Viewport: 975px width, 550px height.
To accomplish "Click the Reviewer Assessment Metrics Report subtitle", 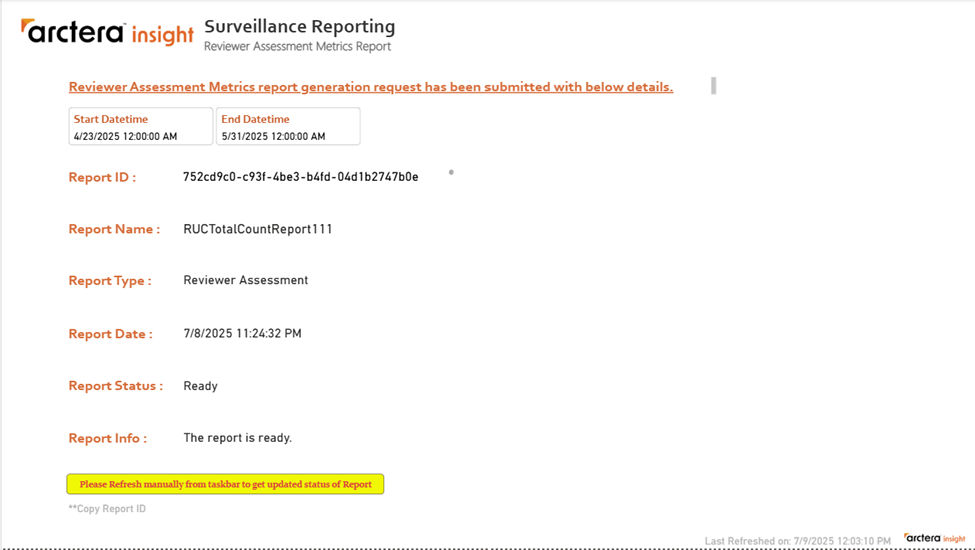I will (x=298, y=47).
